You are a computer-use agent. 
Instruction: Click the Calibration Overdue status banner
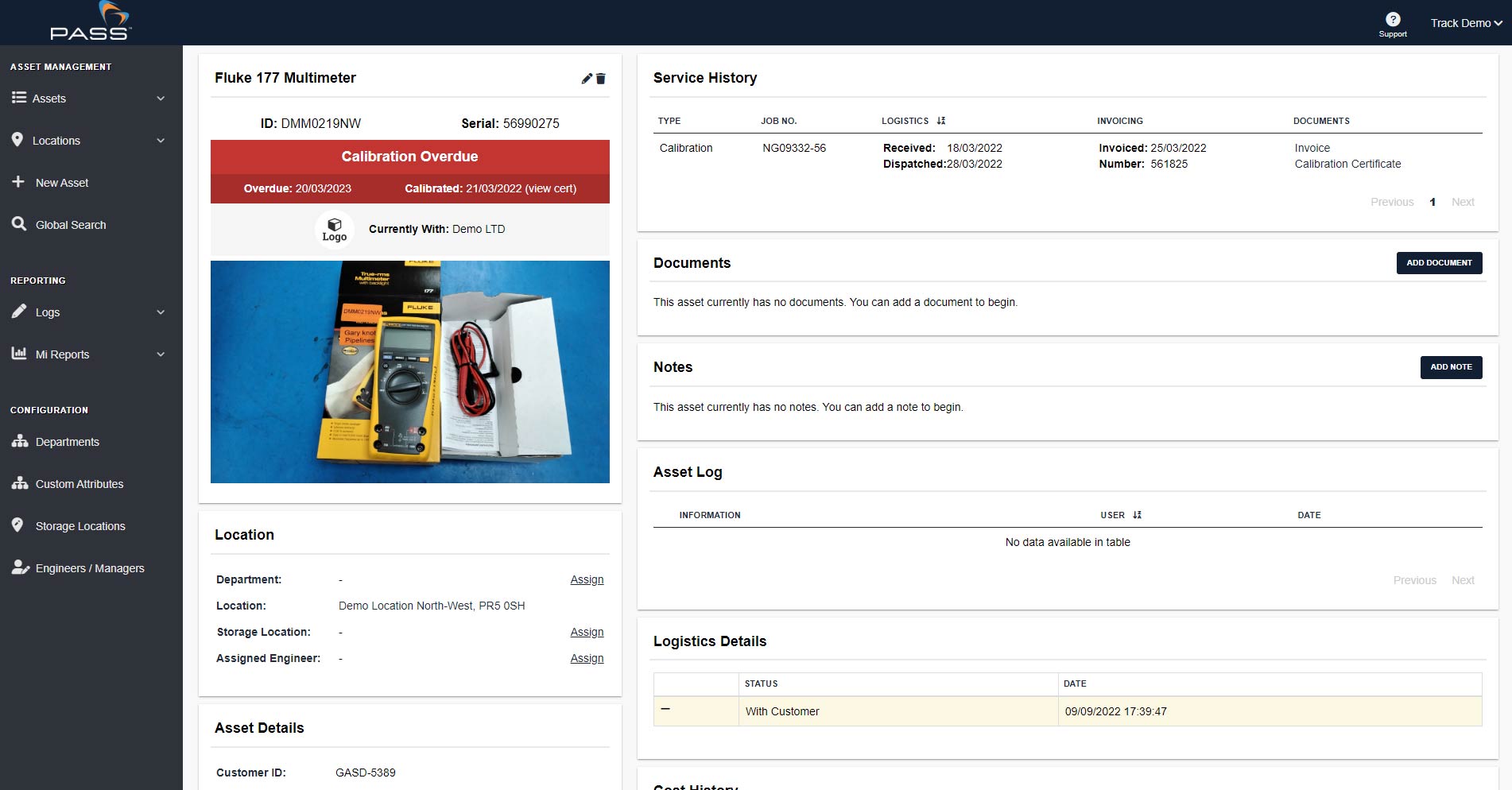pos(410,157)
